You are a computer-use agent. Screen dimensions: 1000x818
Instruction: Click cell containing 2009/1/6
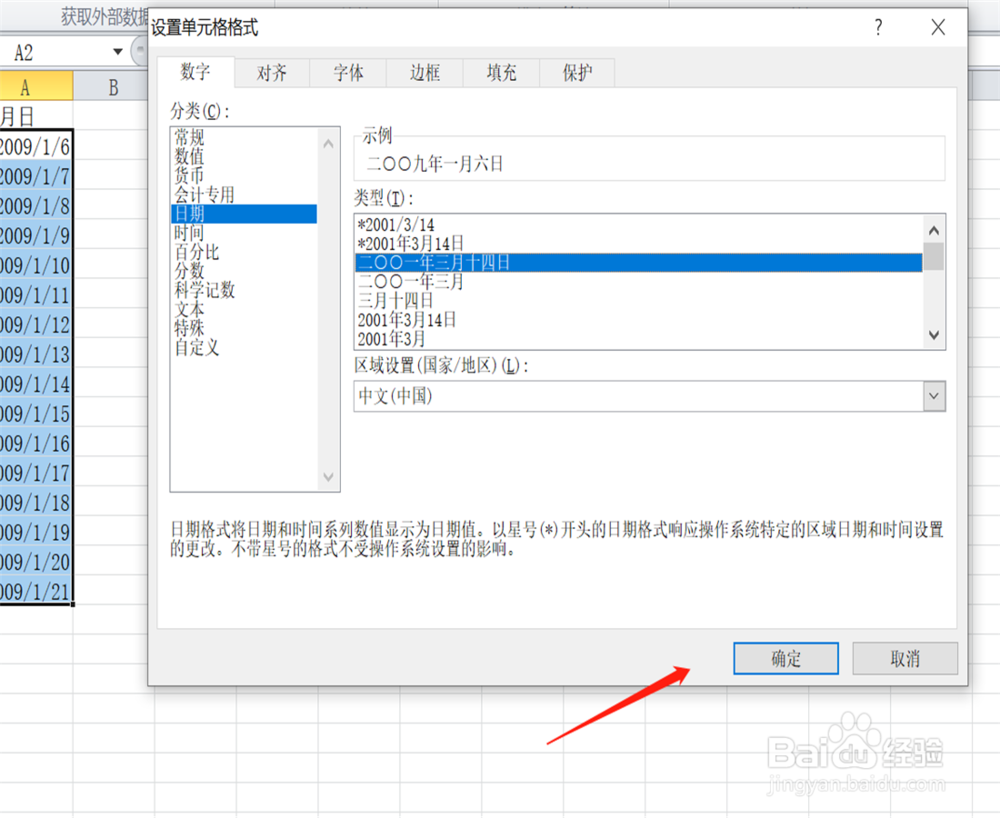pos(36,146)
